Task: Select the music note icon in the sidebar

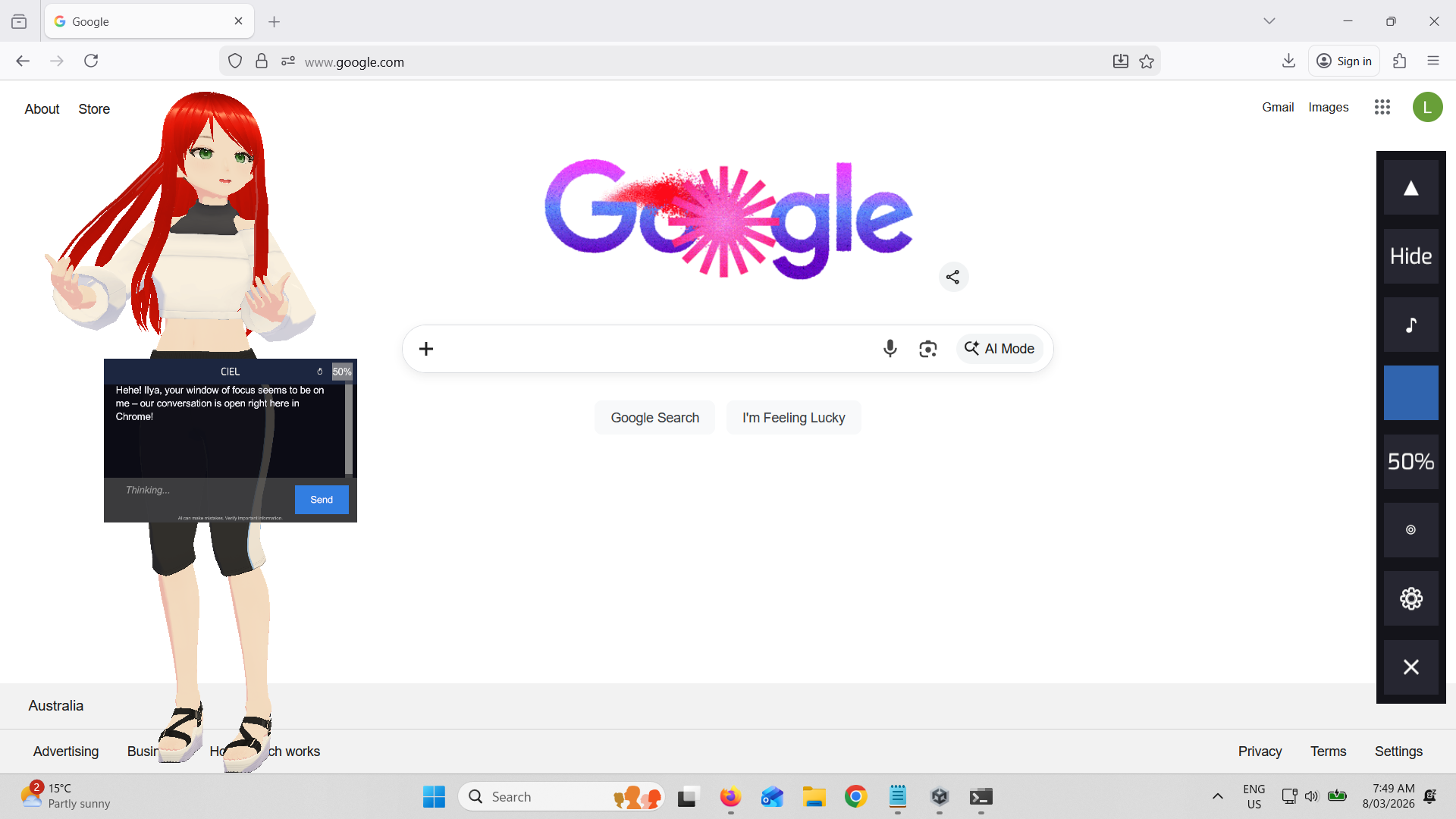Action: (x=1410, y=325)
